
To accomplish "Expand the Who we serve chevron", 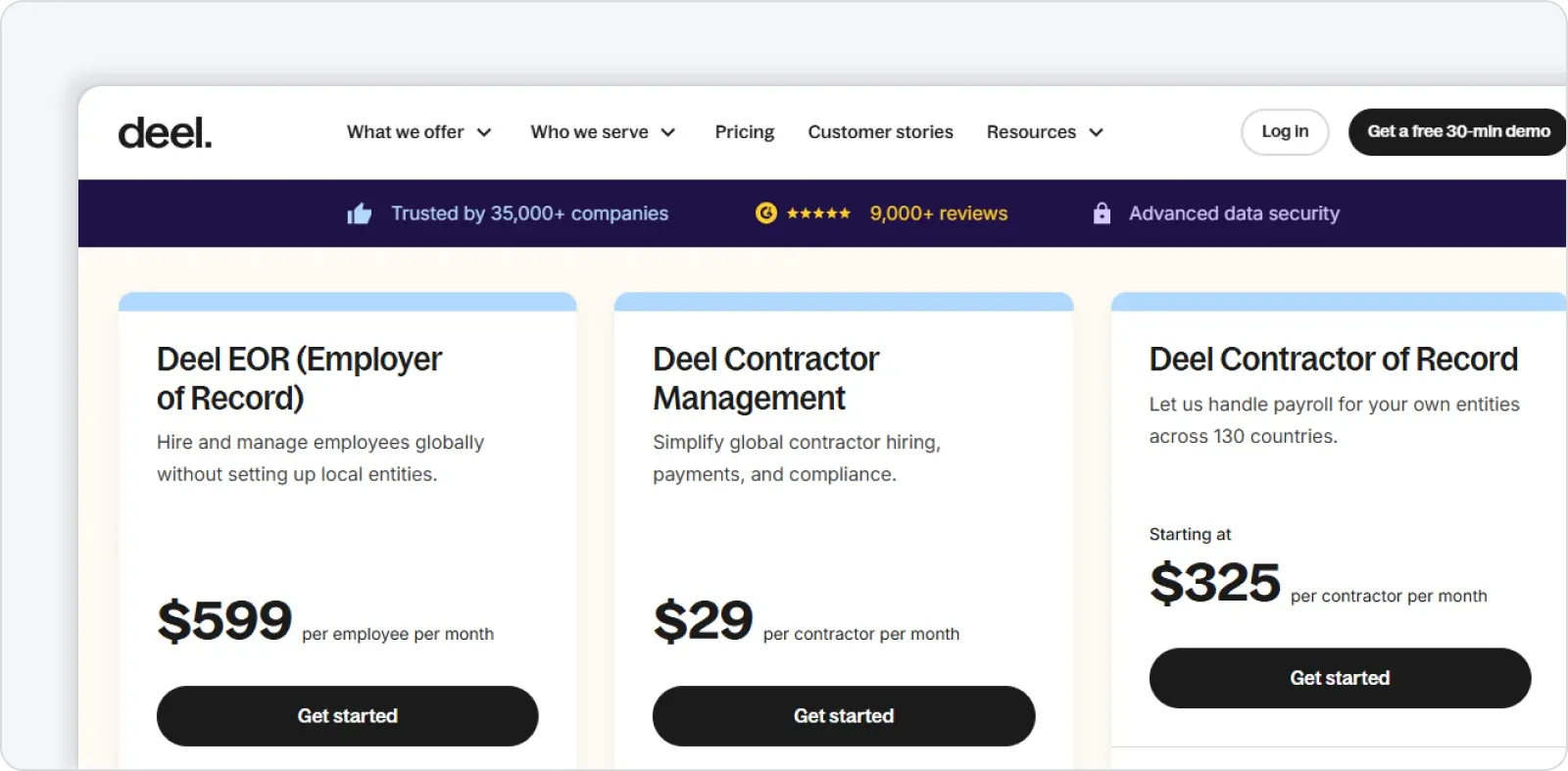I will (x=668, y=132).
